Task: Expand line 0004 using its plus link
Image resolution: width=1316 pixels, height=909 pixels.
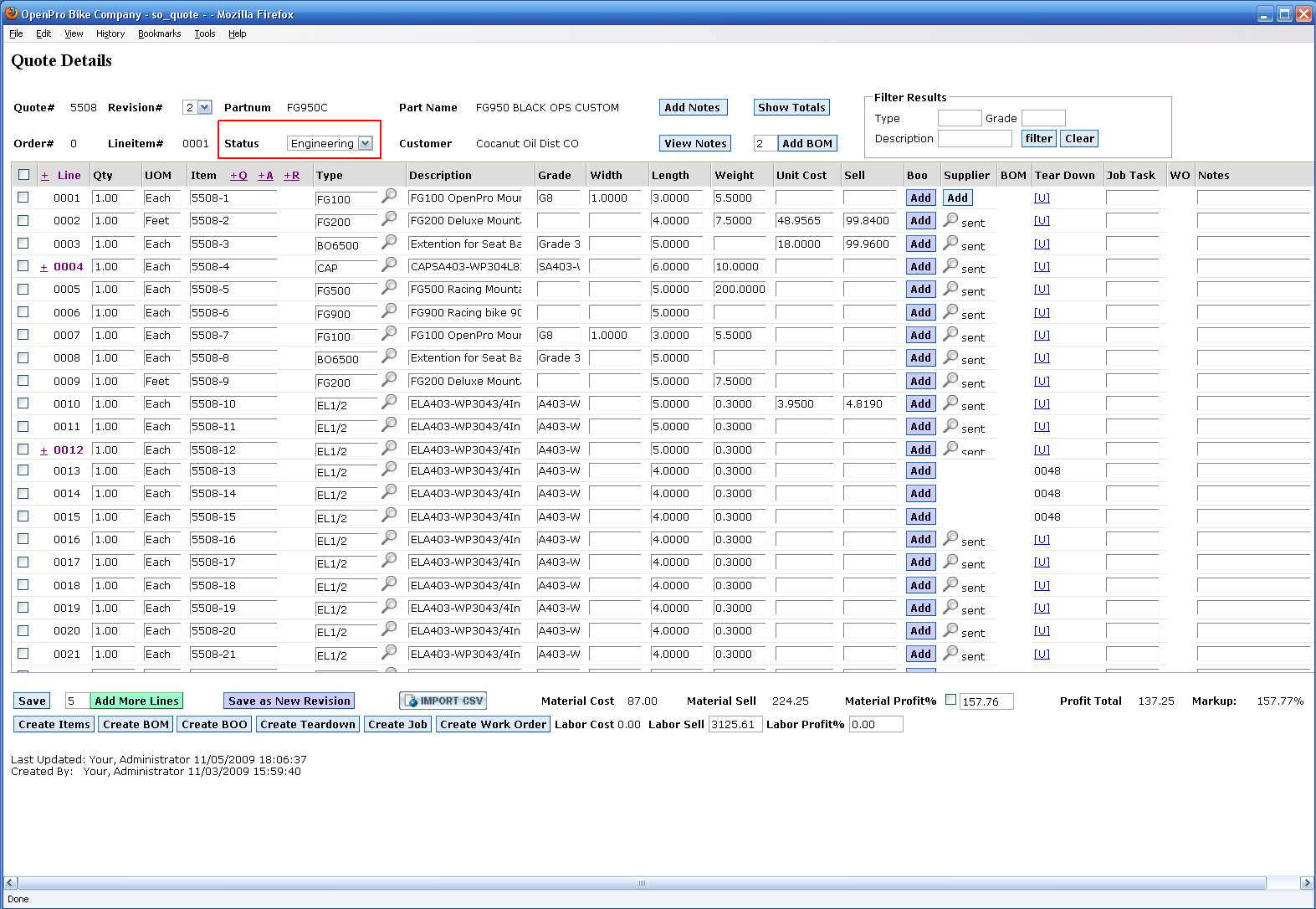Action: (44, 268)
